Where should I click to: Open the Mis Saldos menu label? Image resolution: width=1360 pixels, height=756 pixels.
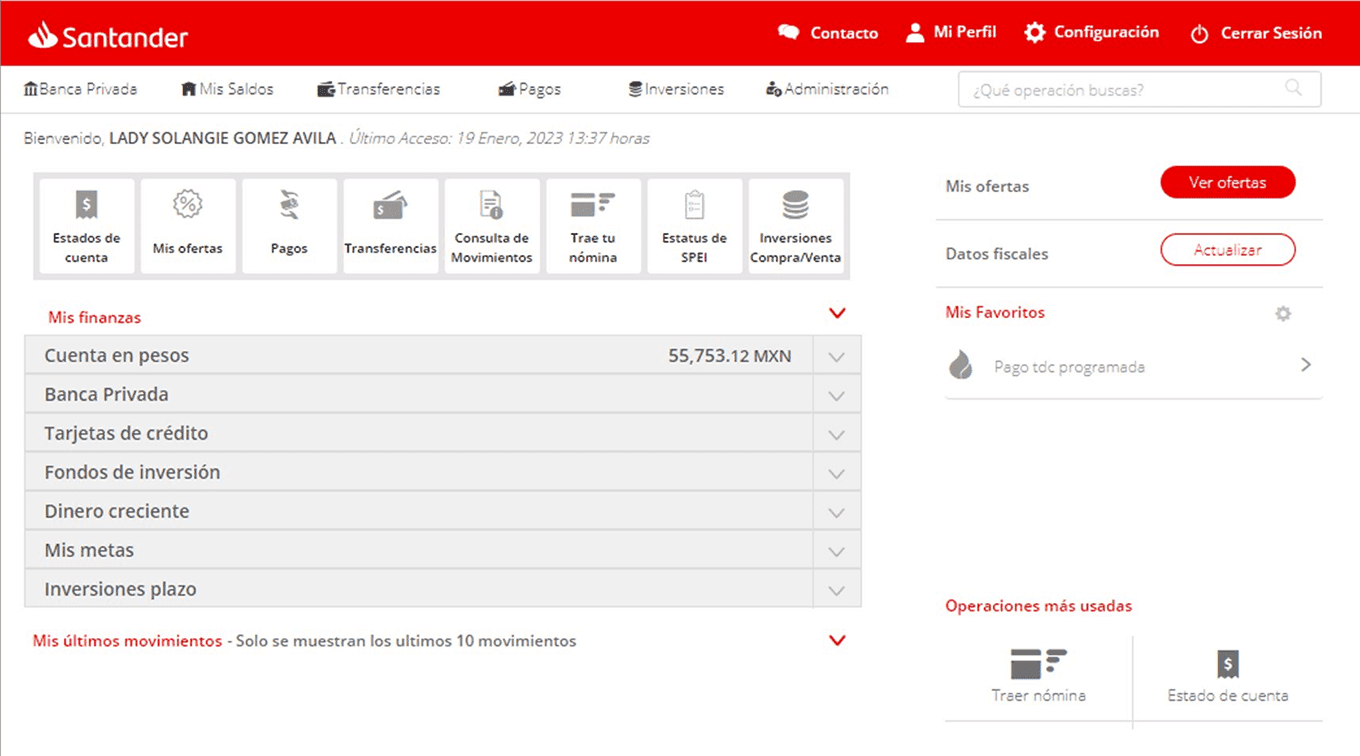[x=236, y=89]
